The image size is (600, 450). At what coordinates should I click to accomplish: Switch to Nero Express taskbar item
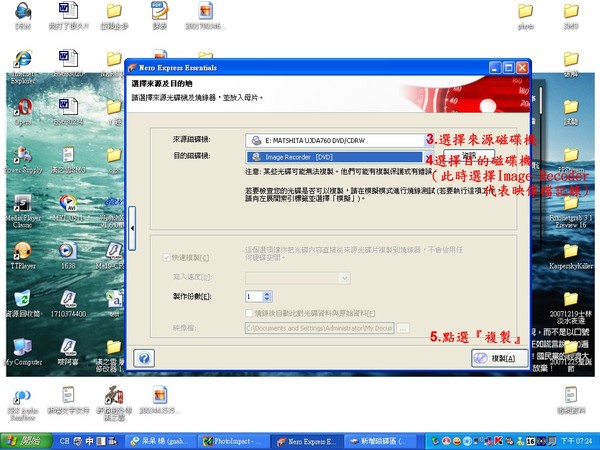[x=306, y=441]
